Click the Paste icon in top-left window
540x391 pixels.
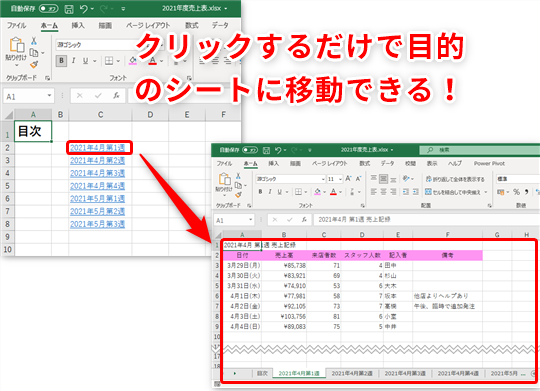[x=16, y=45]
